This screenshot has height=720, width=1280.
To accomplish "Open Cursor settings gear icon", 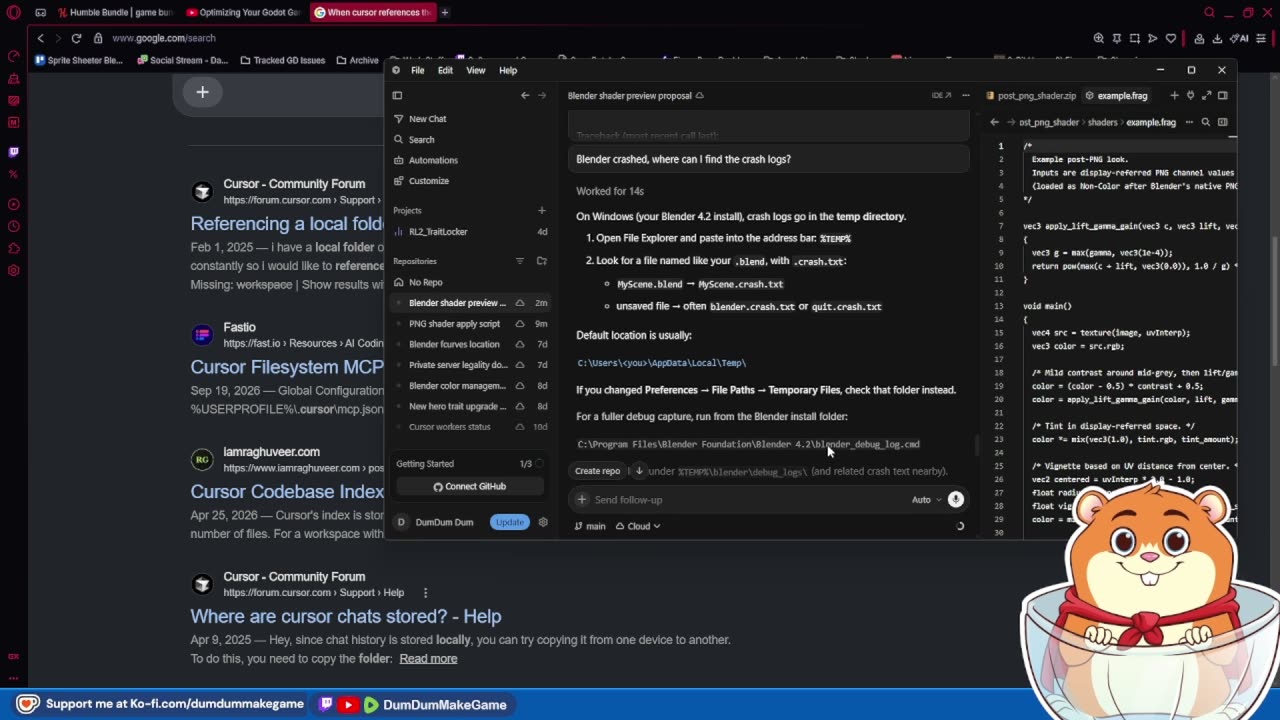I will [543, 522].
